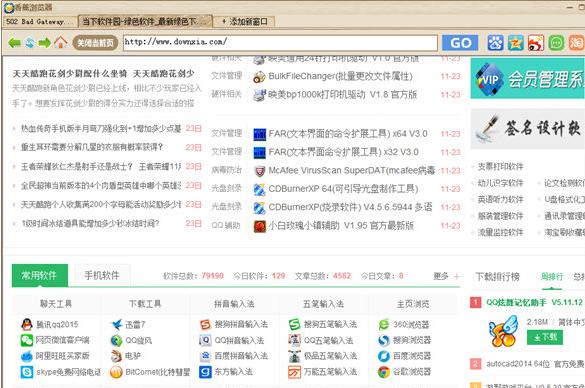This screenshot has width=585, height=388.
Task: Open 小白玫瑰小镇辅助 V1.95 link
Action: (x=341, y=225)
